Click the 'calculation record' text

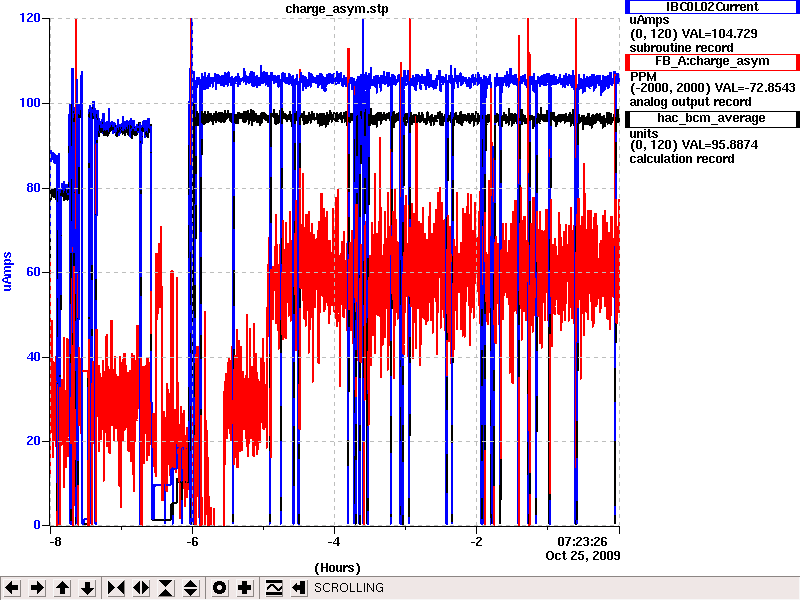[x=682, y=159]
